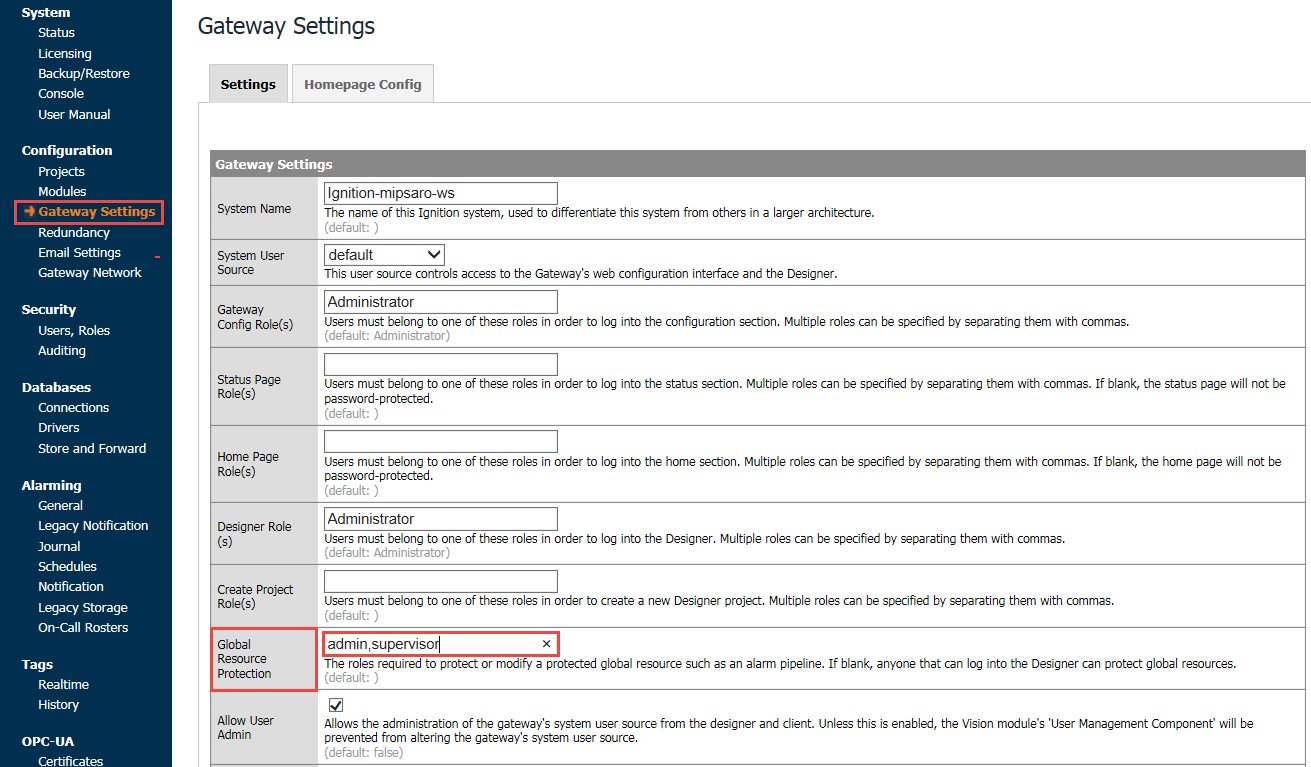Navigate to database Connections
The image size is (1311, 767).
pos(74,407)
